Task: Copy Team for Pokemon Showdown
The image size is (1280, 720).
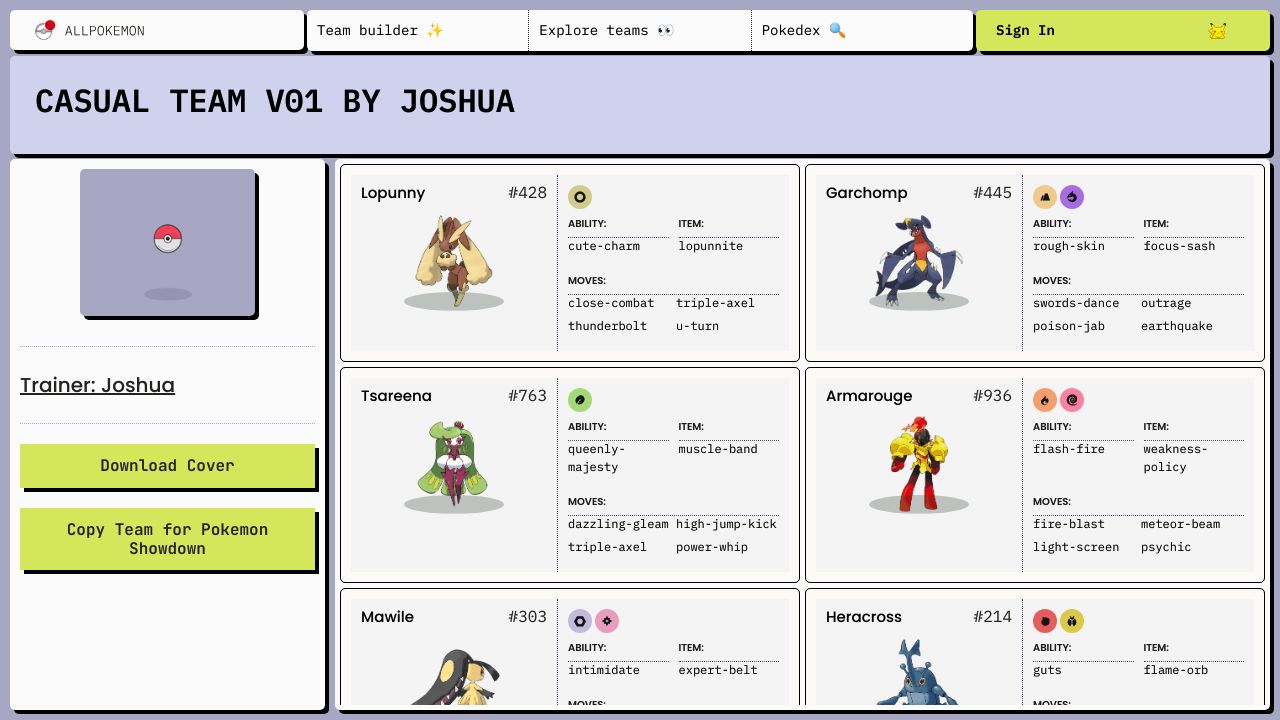Action: pyautogui.click(x=167, y=539)
